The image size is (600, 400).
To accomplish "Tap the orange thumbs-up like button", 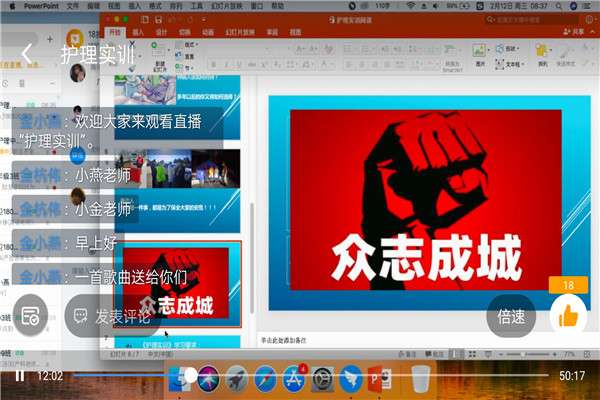I will click(x=568, y=316).
